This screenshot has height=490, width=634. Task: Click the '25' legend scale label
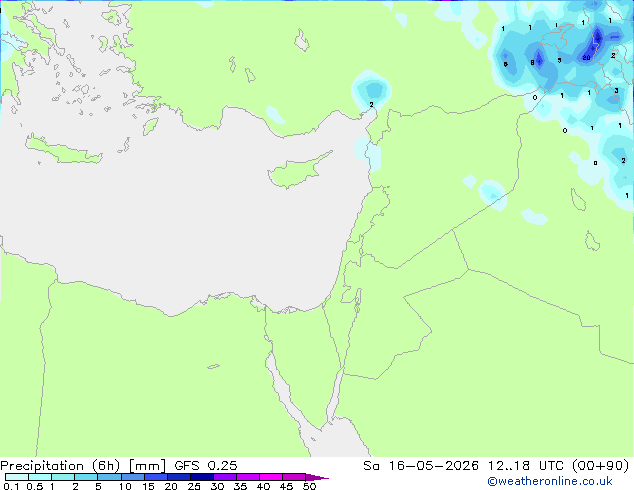pos(194,486)
